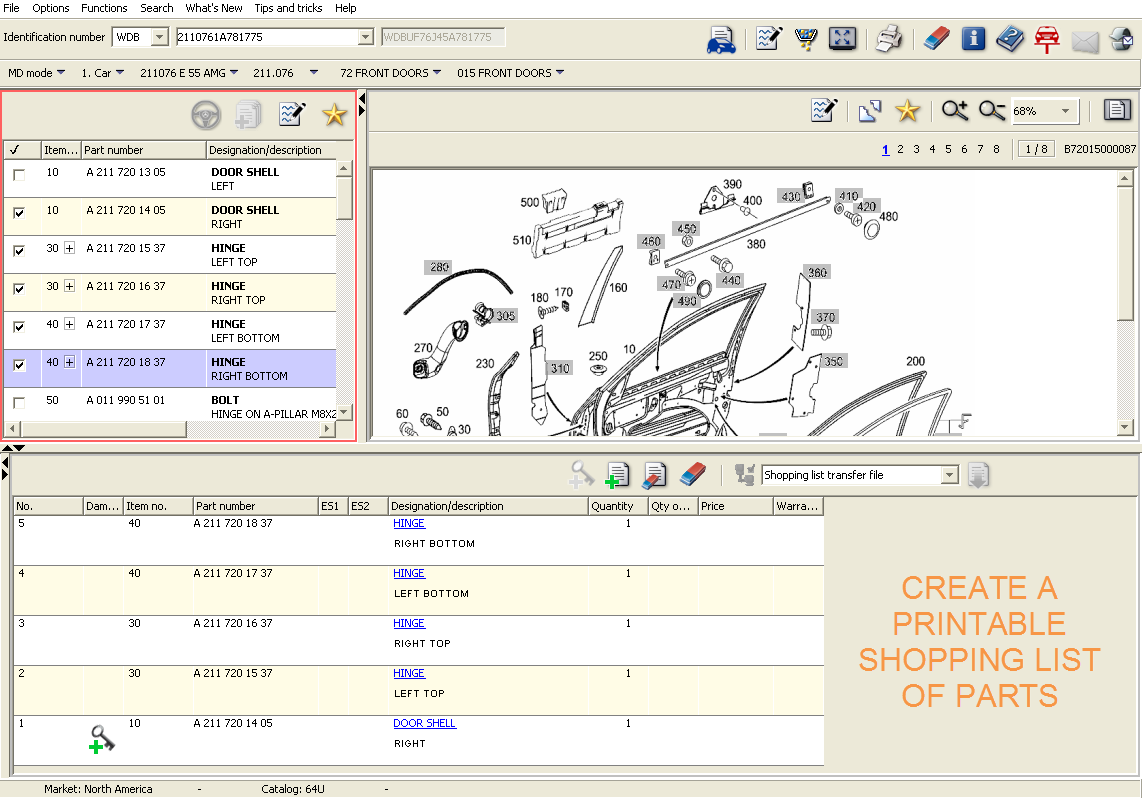Viewport: 1142px width, 798px height.
Task: Open the 68% zoom level dropdown
Action: (x=1066, y=111)
